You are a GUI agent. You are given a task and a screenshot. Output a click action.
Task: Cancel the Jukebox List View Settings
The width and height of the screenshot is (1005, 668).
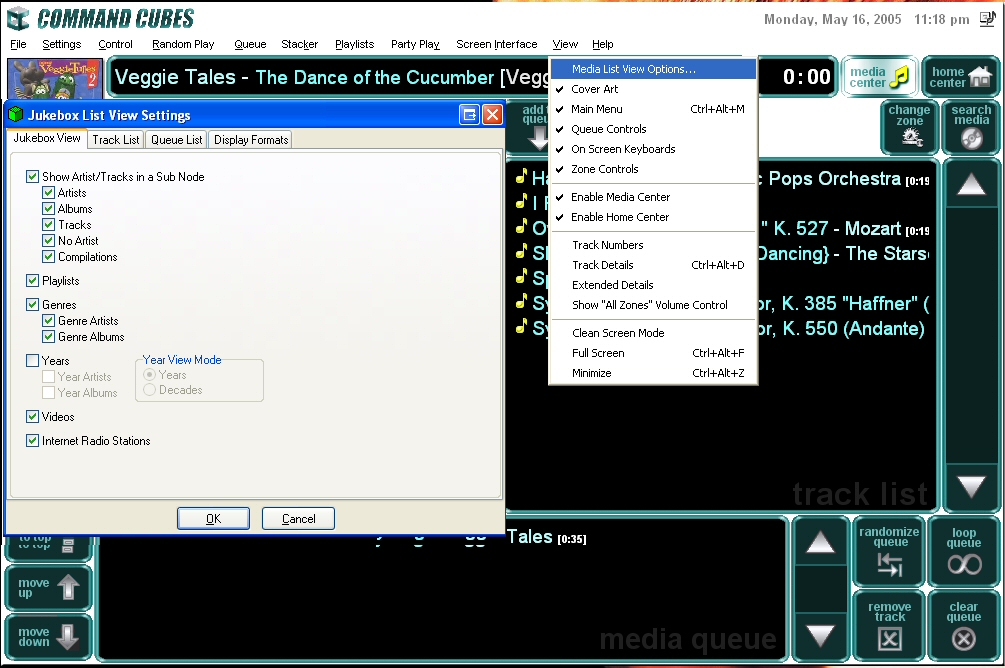(x=298, y=519)
